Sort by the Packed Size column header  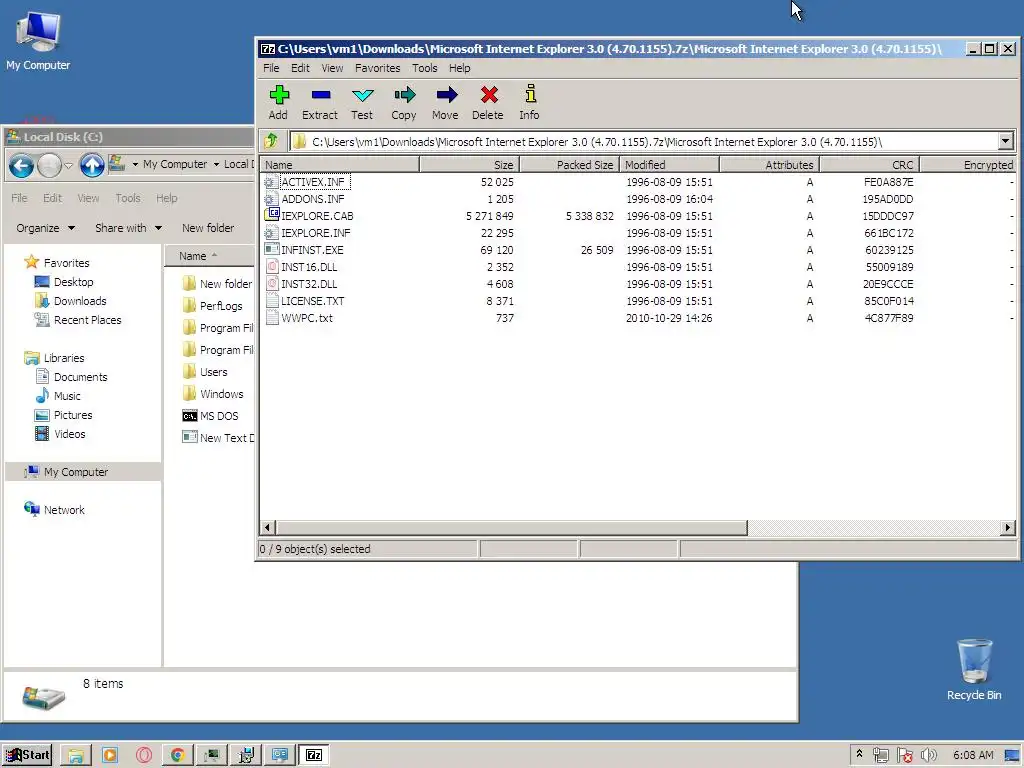[x=569, y=165]
